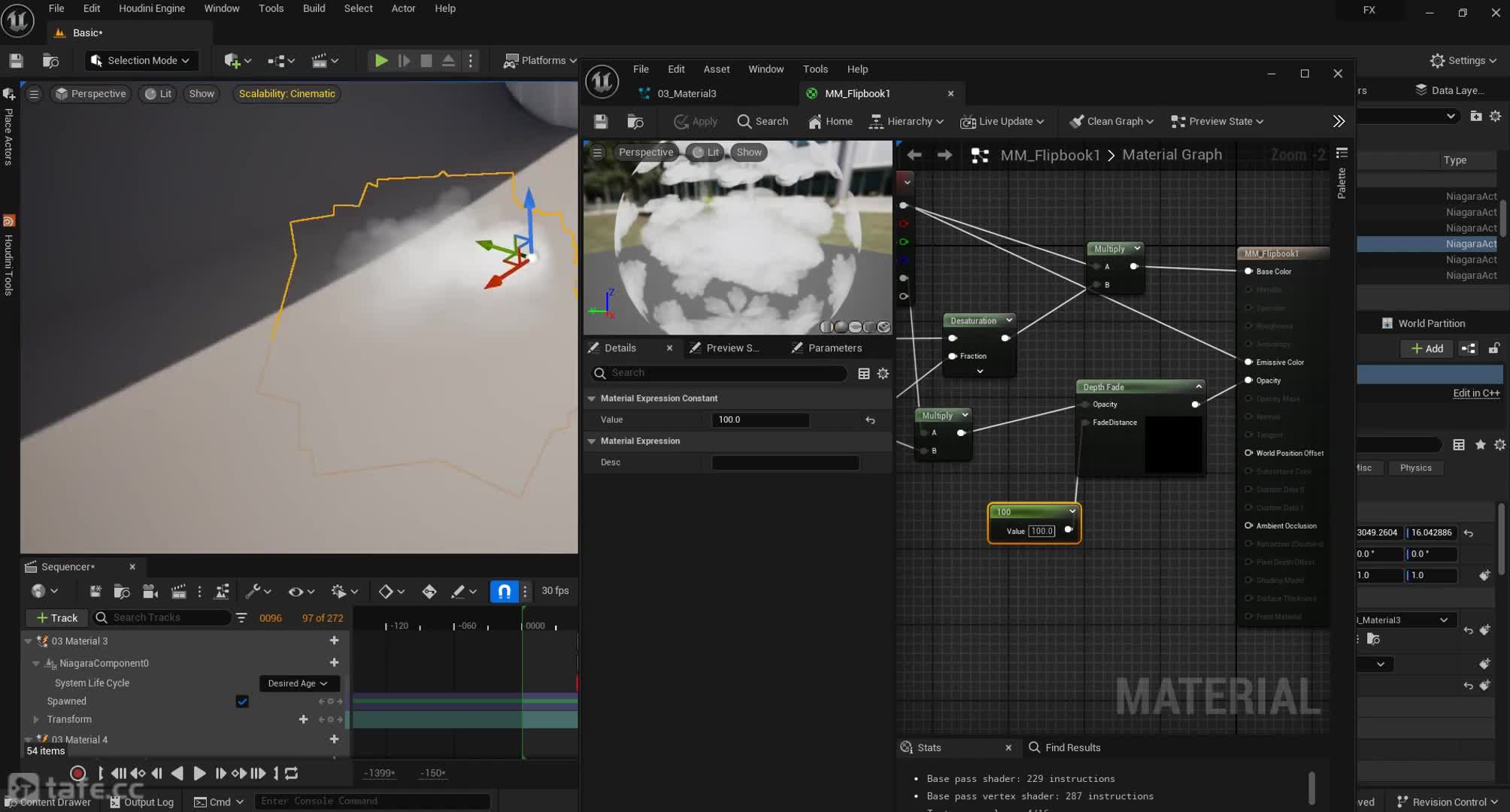Open the main viewport hamburger options menu
Image resolution: width=1510 pixels, height=812 pixels.
coord(34,94)
